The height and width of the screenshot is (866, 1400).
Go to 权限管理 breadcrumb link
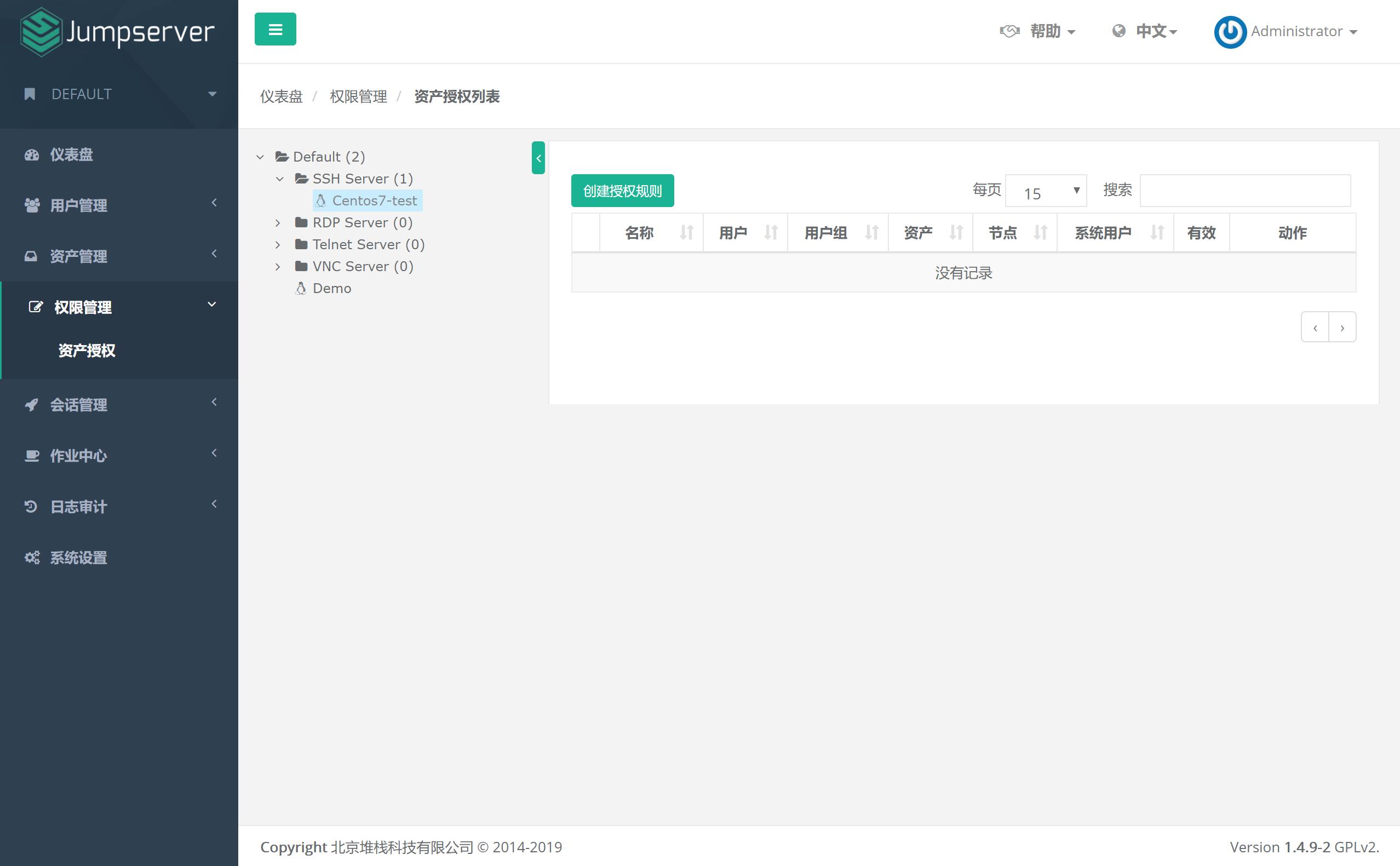pyautogui.click(x=358, y=96)
